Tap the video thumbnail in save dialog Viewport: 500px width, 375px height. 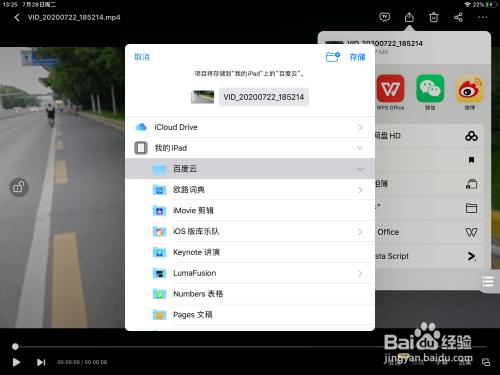(202, 97)
